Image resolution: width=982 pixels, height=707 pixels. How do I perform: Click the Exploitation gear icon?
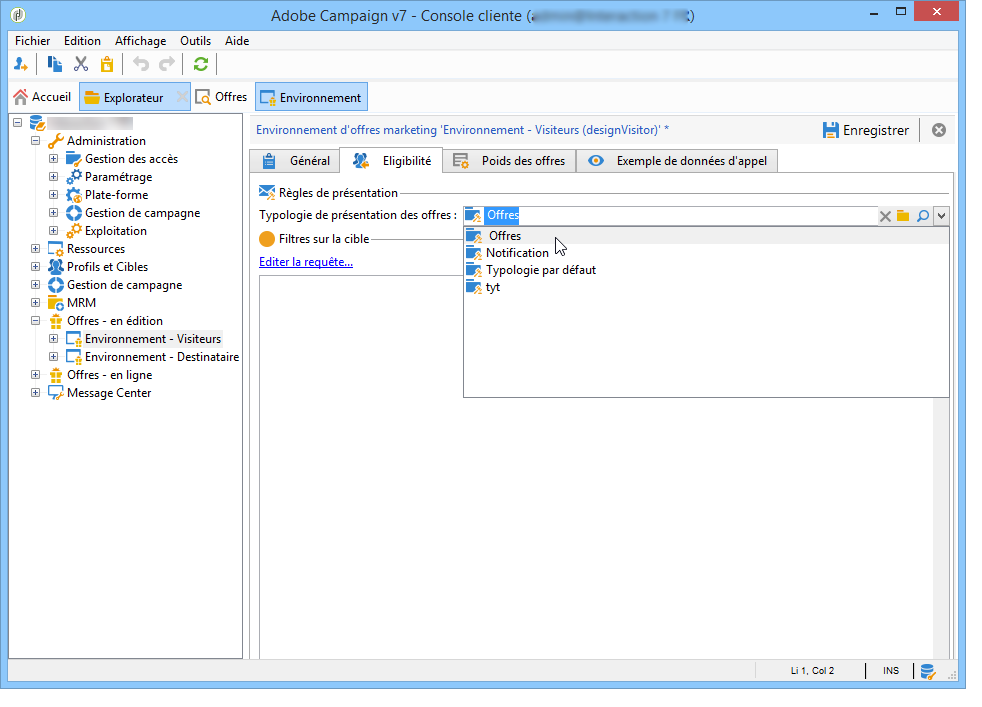click(x=74, y=231)
